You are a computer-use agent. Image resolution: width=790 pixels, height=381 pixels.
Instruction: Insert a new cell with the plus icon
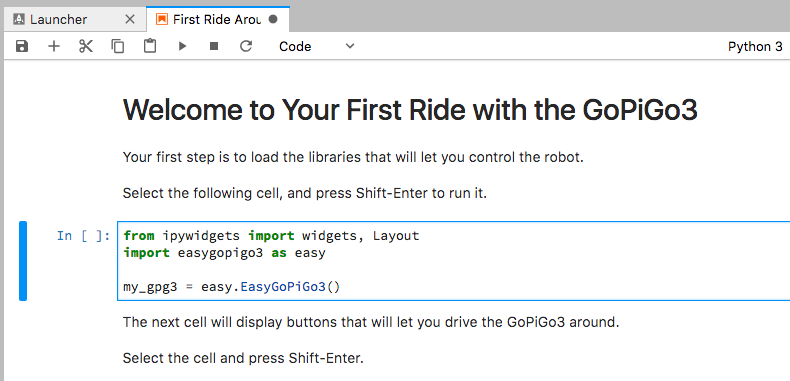click(53, 46)
